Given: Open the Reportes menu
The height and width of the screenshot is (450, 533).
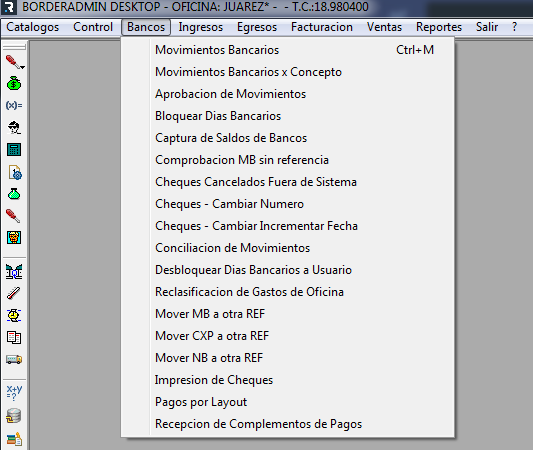Looking at the screenshot, I should pos(439,27).
